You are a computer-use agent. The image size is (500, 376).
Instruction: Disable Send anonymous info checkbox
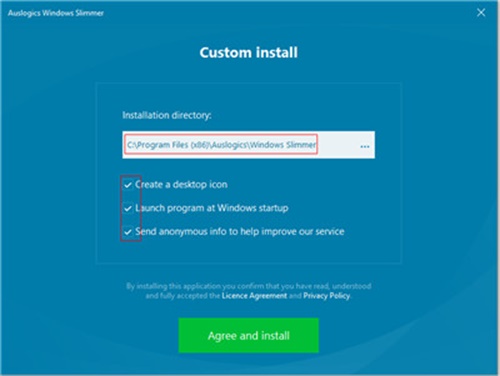[x=128, y=232]
